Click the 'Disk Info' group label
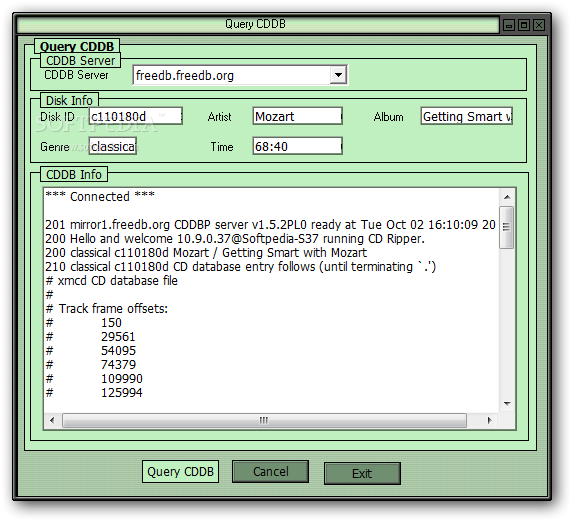This screenshot has height=521, width=572. [69, 100]
